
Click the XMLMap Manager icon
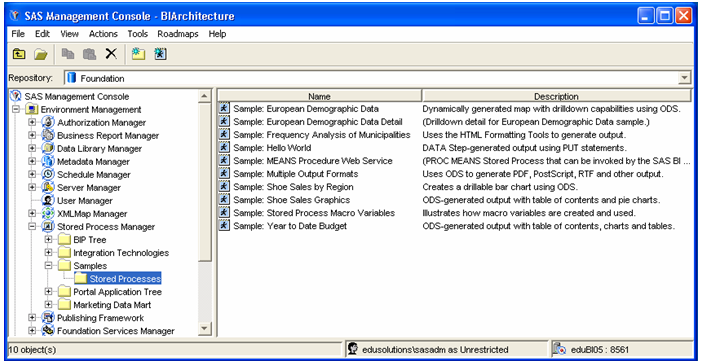(48, 213)
